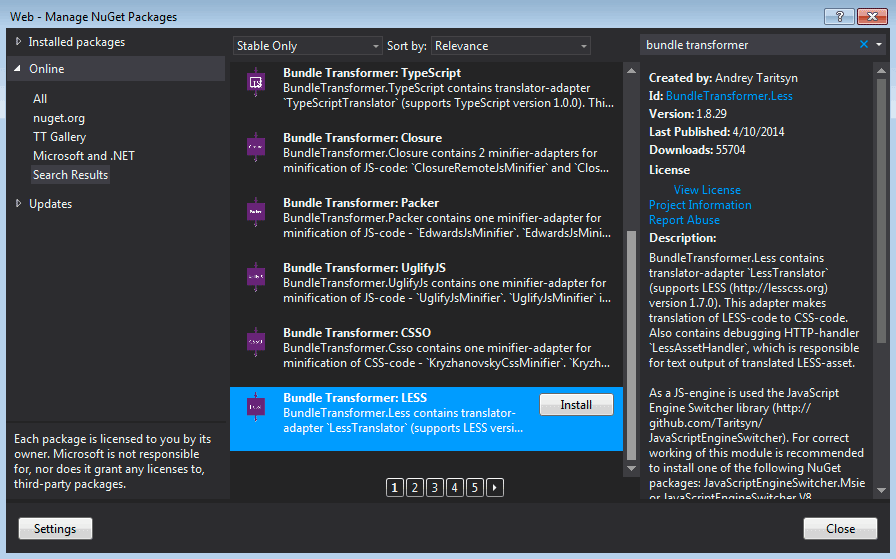Screen dimensions: 896x559
Task: Click the Close button at bottom
Action: [x=840, y=529]
